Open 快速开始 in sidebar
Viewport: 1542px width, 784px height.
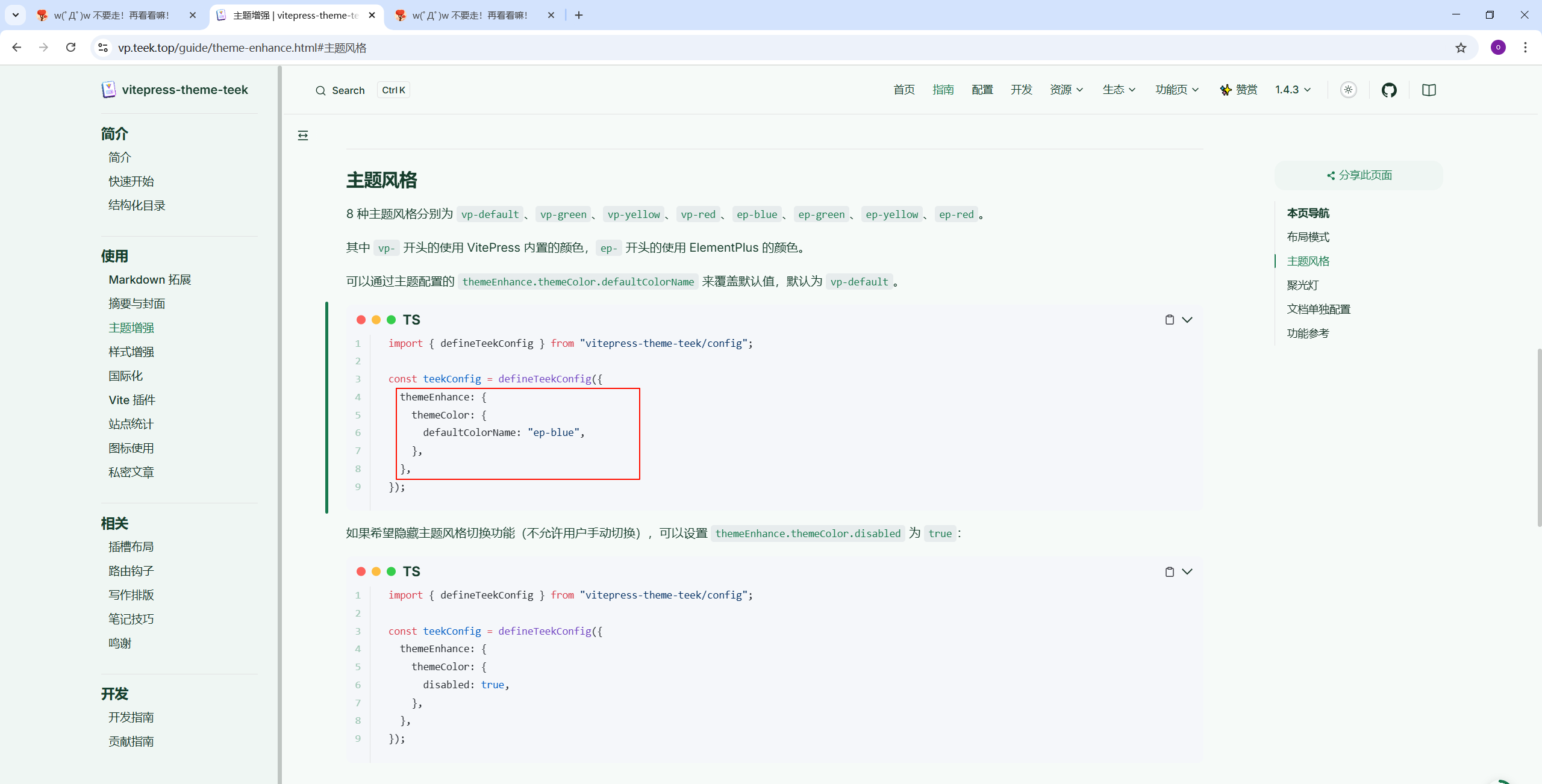coord(131,181)
